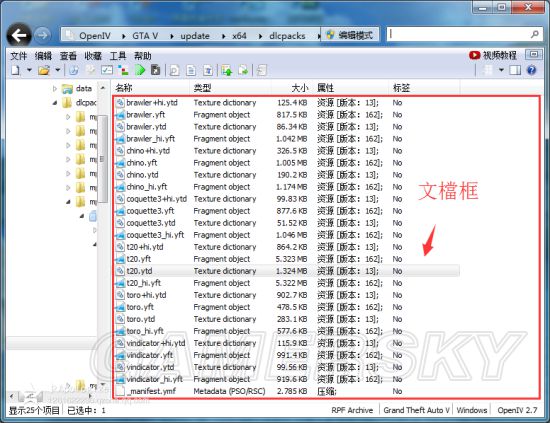The image size is (550, 423).
Task: Click the colored tree-structure toolbar icon
Action: tap(123, 70)
